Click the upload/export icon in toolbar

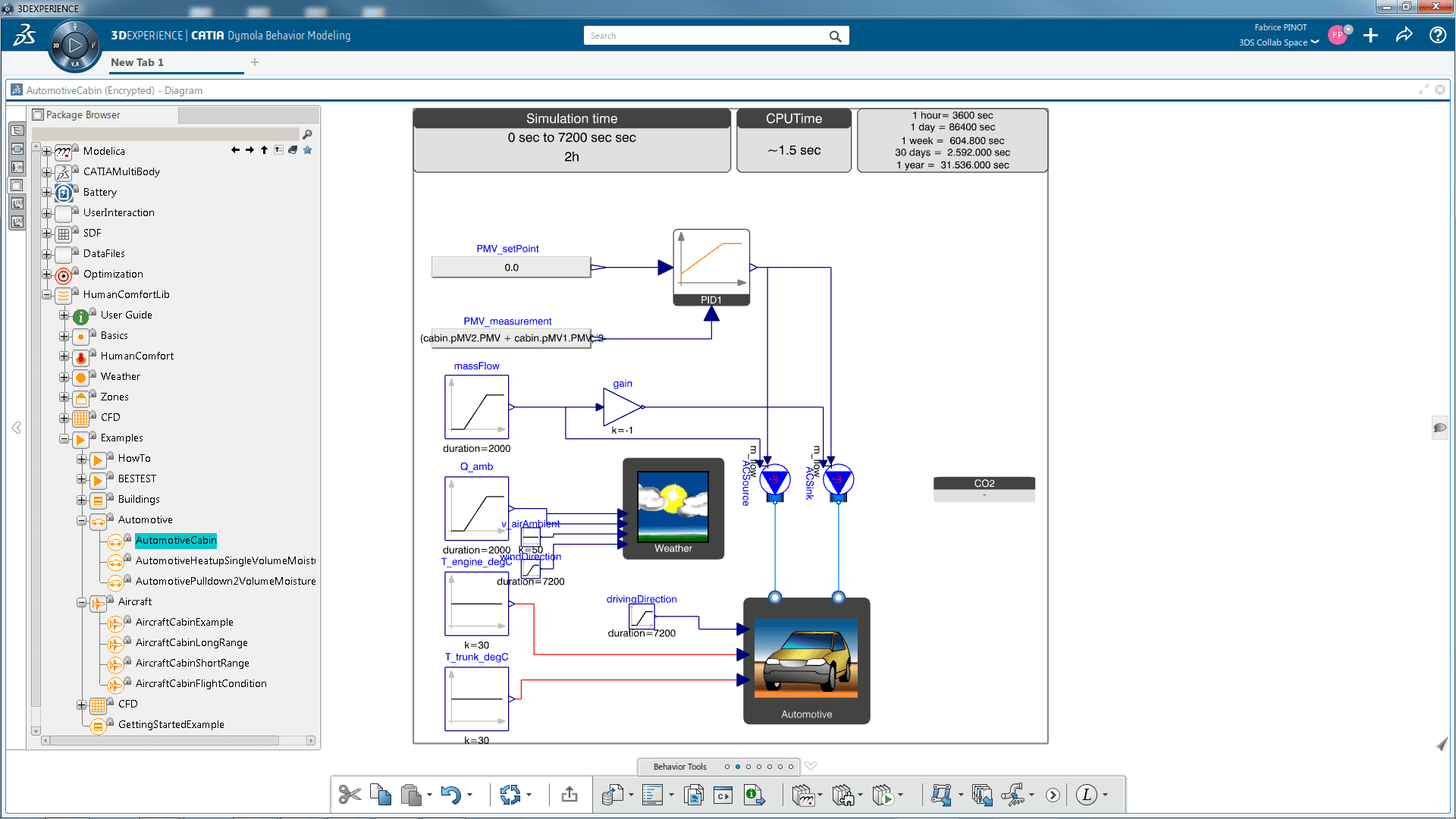[x=570, y=794]
